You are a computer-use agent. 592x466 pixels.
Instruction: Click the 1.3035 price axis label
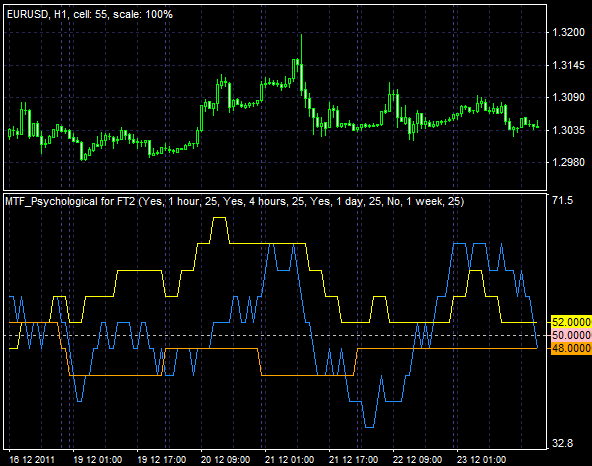click(568, 130)
